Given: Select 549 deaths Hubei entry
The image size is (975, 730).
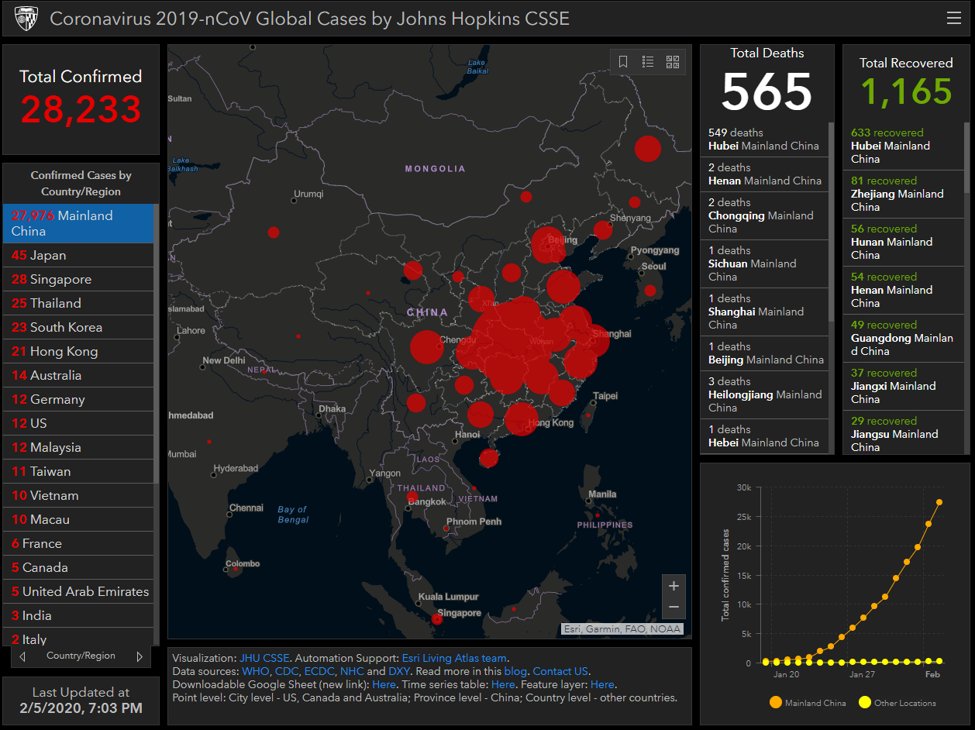Looking at the screenshot, I should point(764,139).
